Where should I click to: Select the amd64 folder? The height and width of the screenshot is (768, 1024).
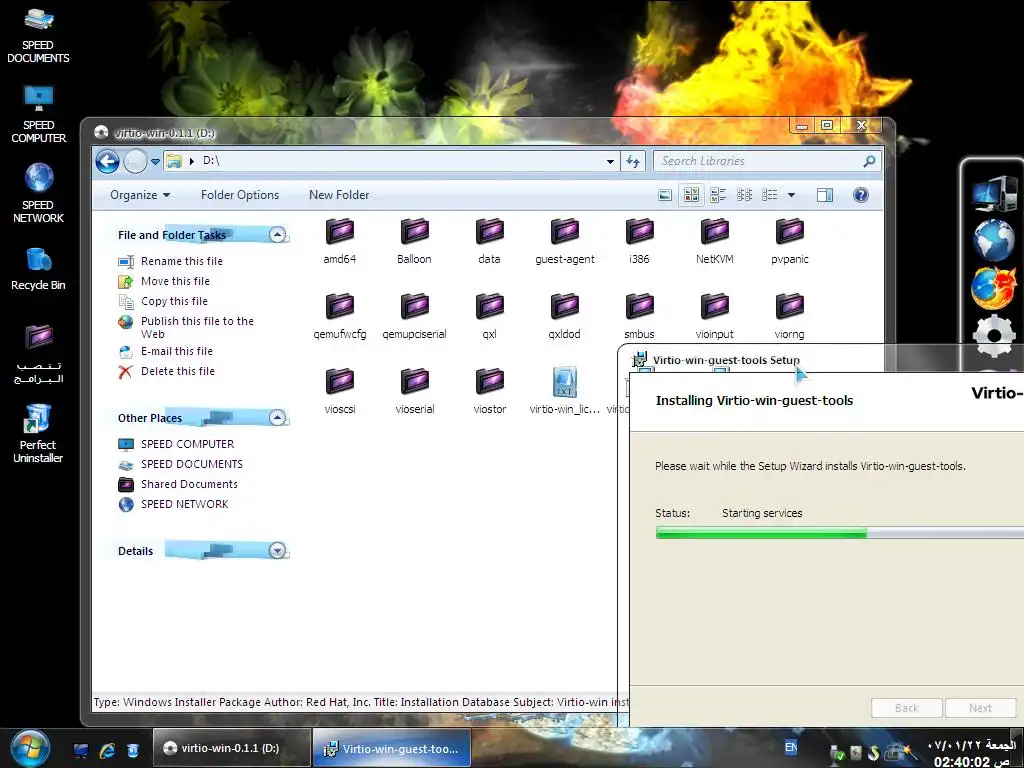pyautogui.click(x=340, y=240)
